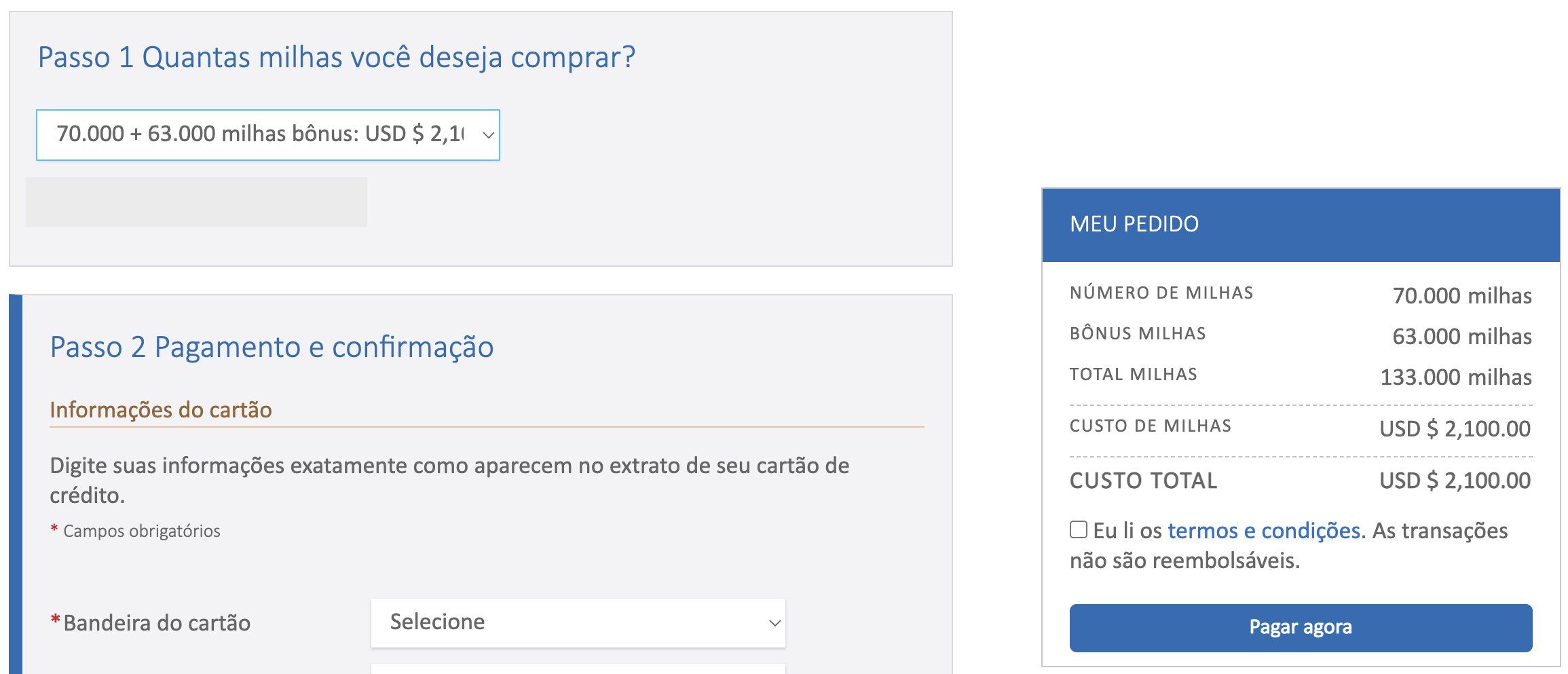Viewport: 1568px width, 674px height.
Task: Click the CUSTO DE MILHAS row label
Action: coord(1151,426)
